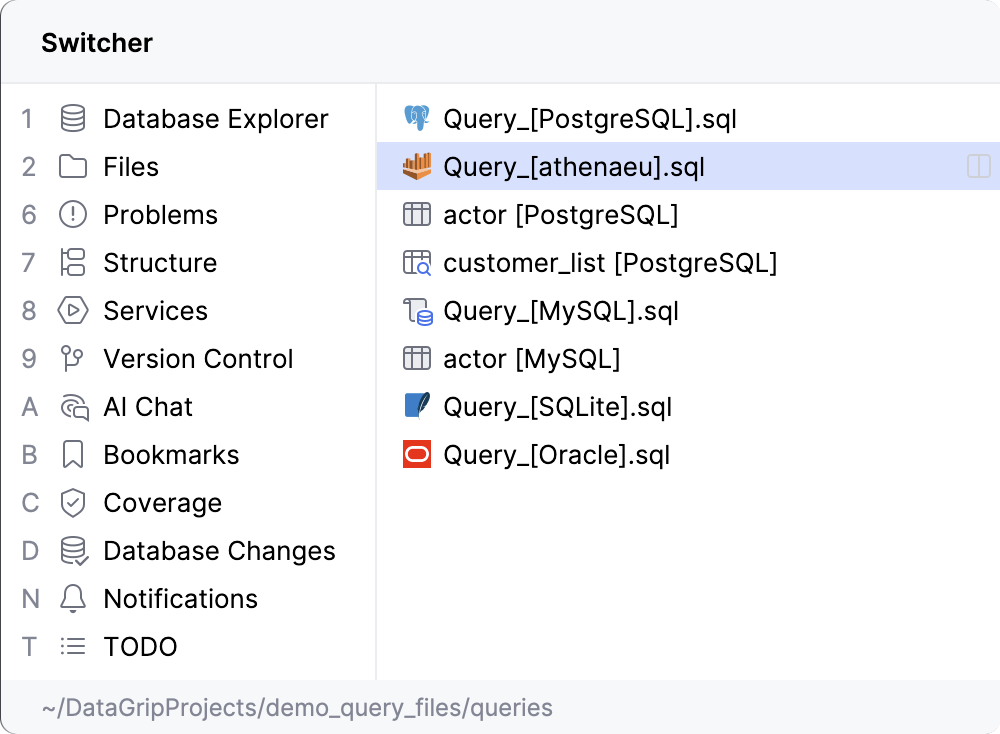Open the TODO tool window
1000x734 pixels.
[140, 647]
